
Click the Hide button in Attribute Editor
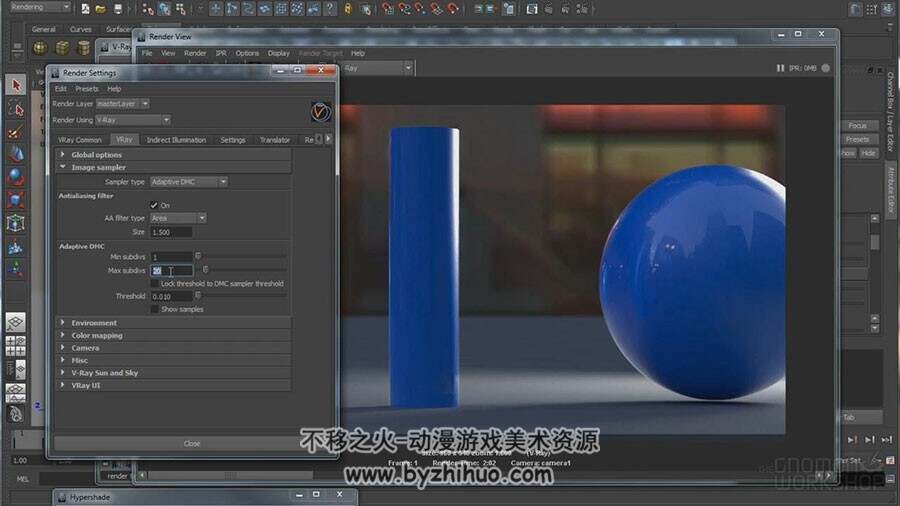868,153
